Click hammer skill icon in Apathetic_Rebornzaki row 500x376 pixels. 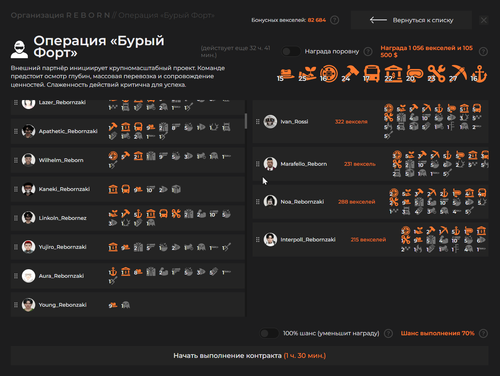[x=113, y=127]
